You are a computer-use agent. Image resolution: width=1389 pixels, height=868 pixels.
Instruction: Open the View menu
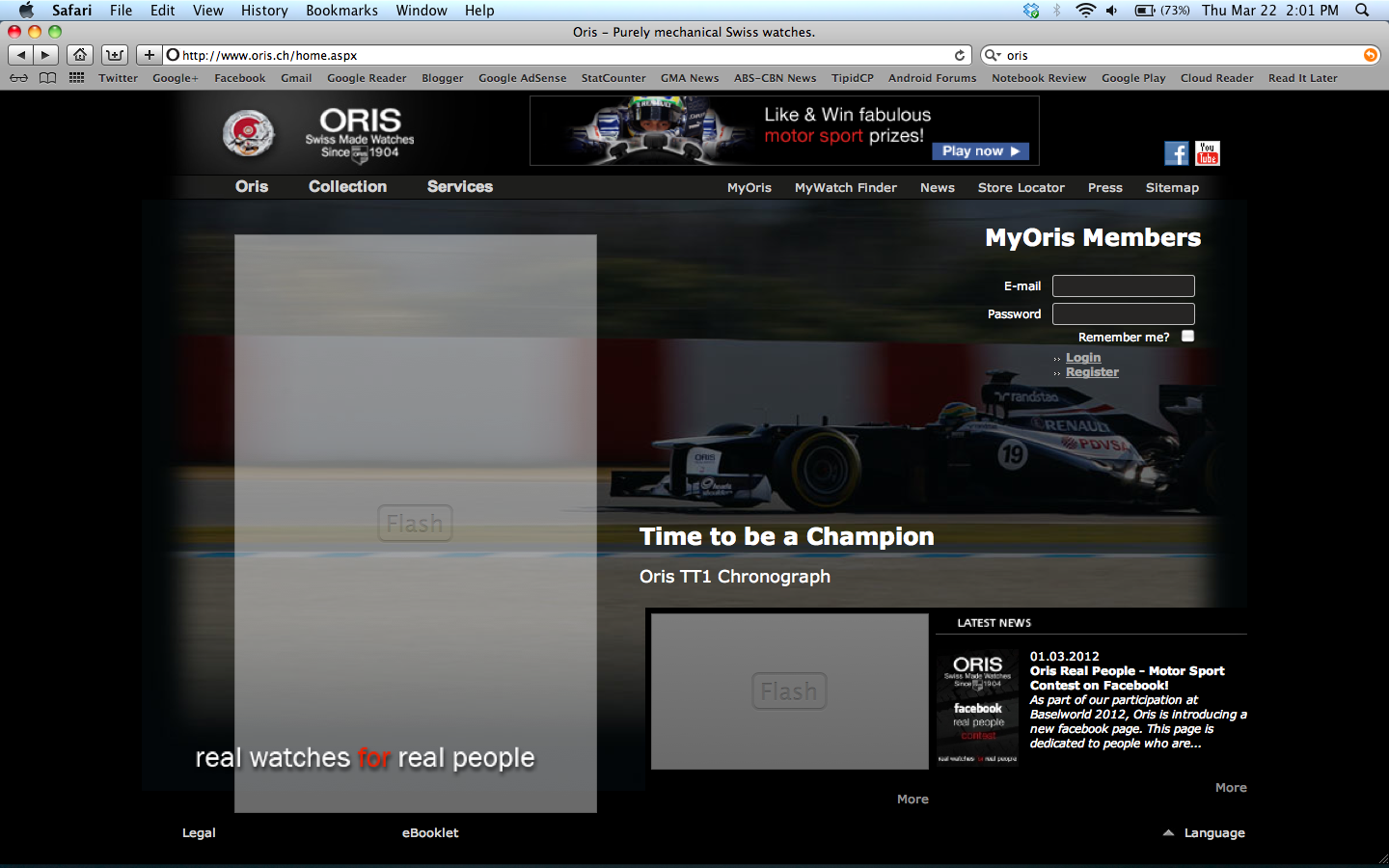click(x=207, y=11)
